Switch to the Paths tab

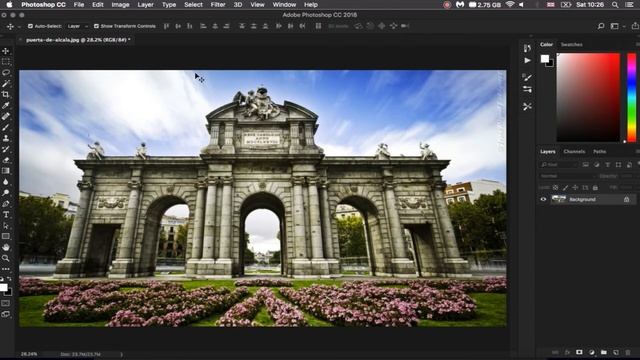coord(600,151)
